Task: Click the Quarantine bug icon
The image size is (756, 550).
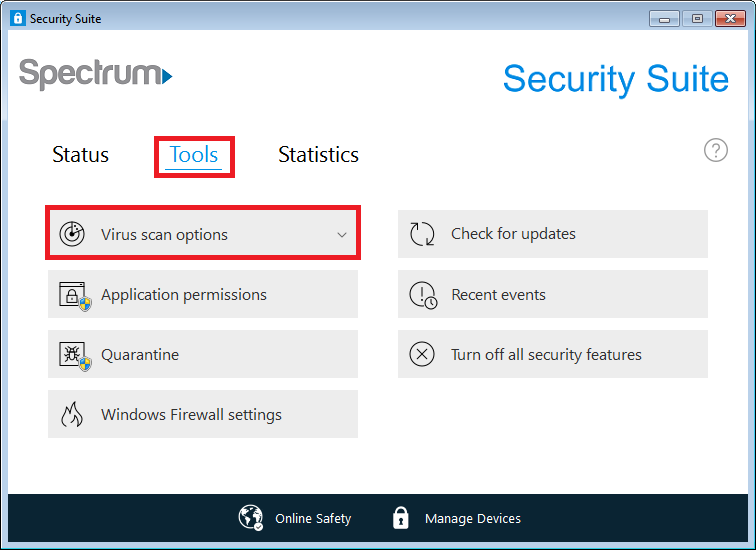Action: click(75, 356)
